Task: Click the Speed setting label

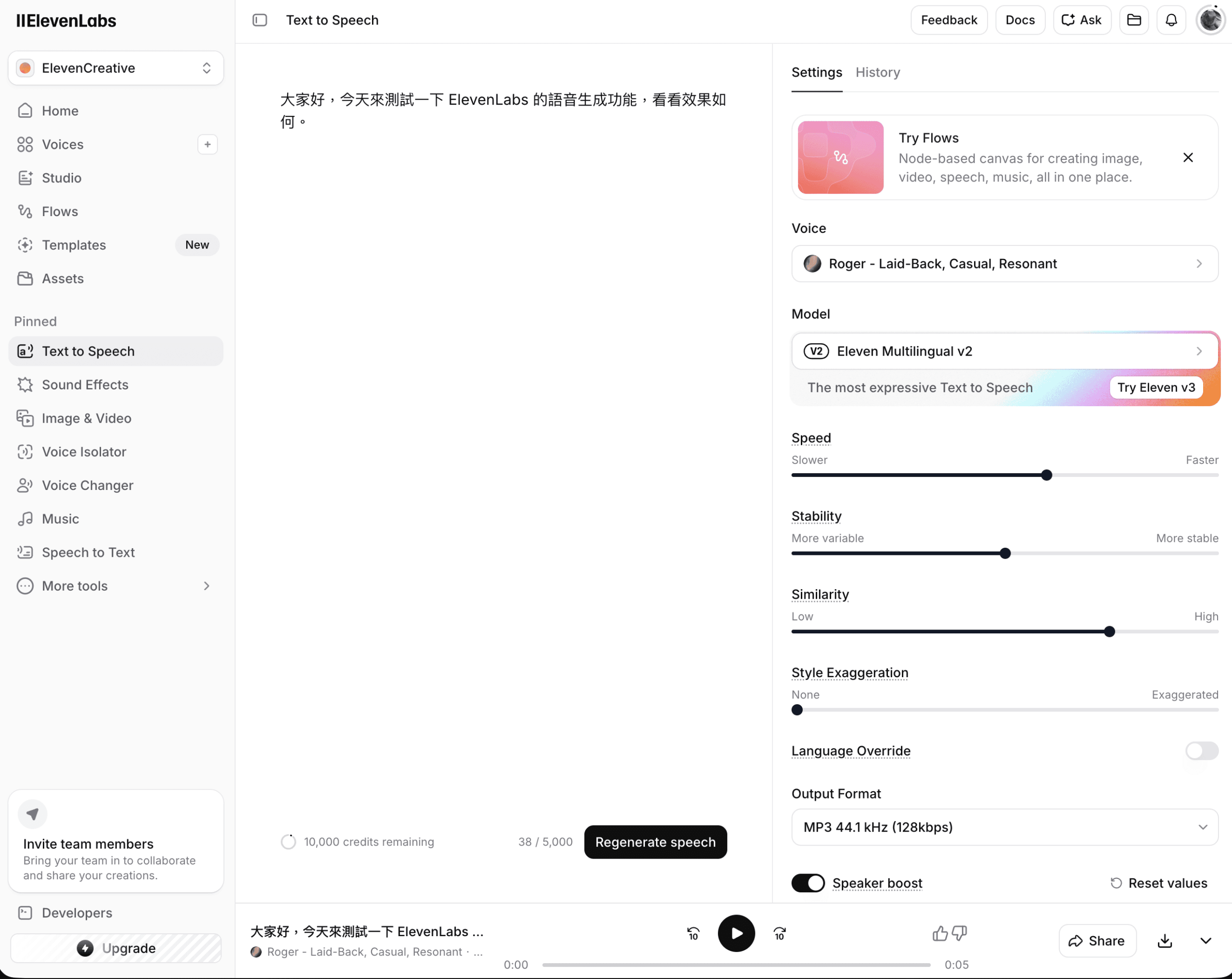Action: click(811, 438)
